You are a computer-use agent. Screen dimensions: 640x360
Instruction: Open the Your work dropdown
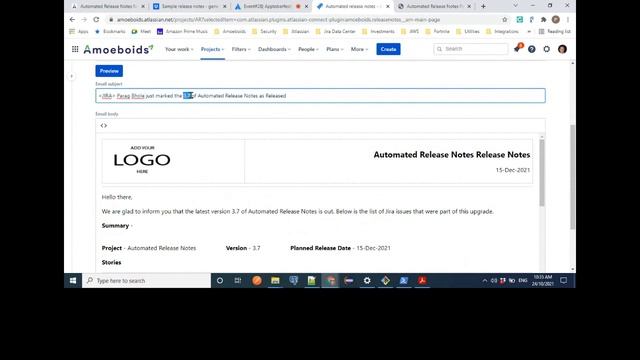tap(179, 49)
